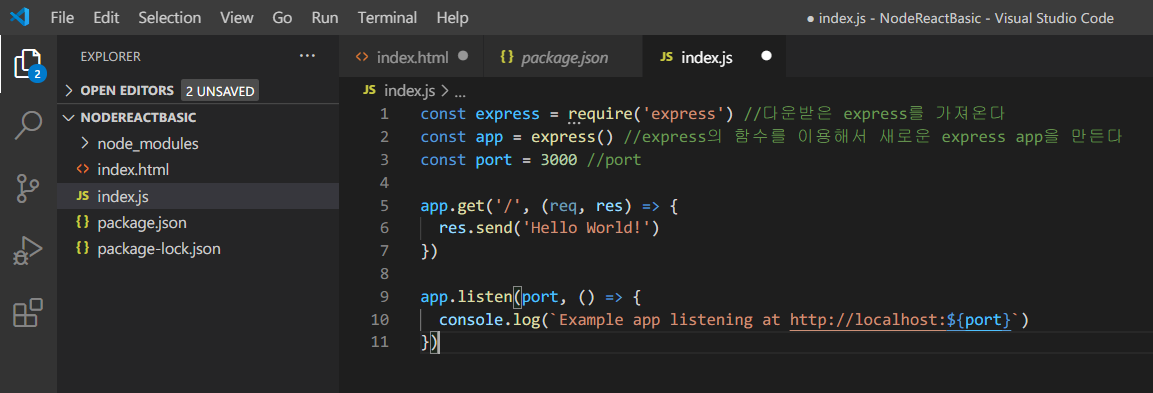Click index.js in the breadcrumb
Viewport: 1153px width, 393px height.
[410, 91]
